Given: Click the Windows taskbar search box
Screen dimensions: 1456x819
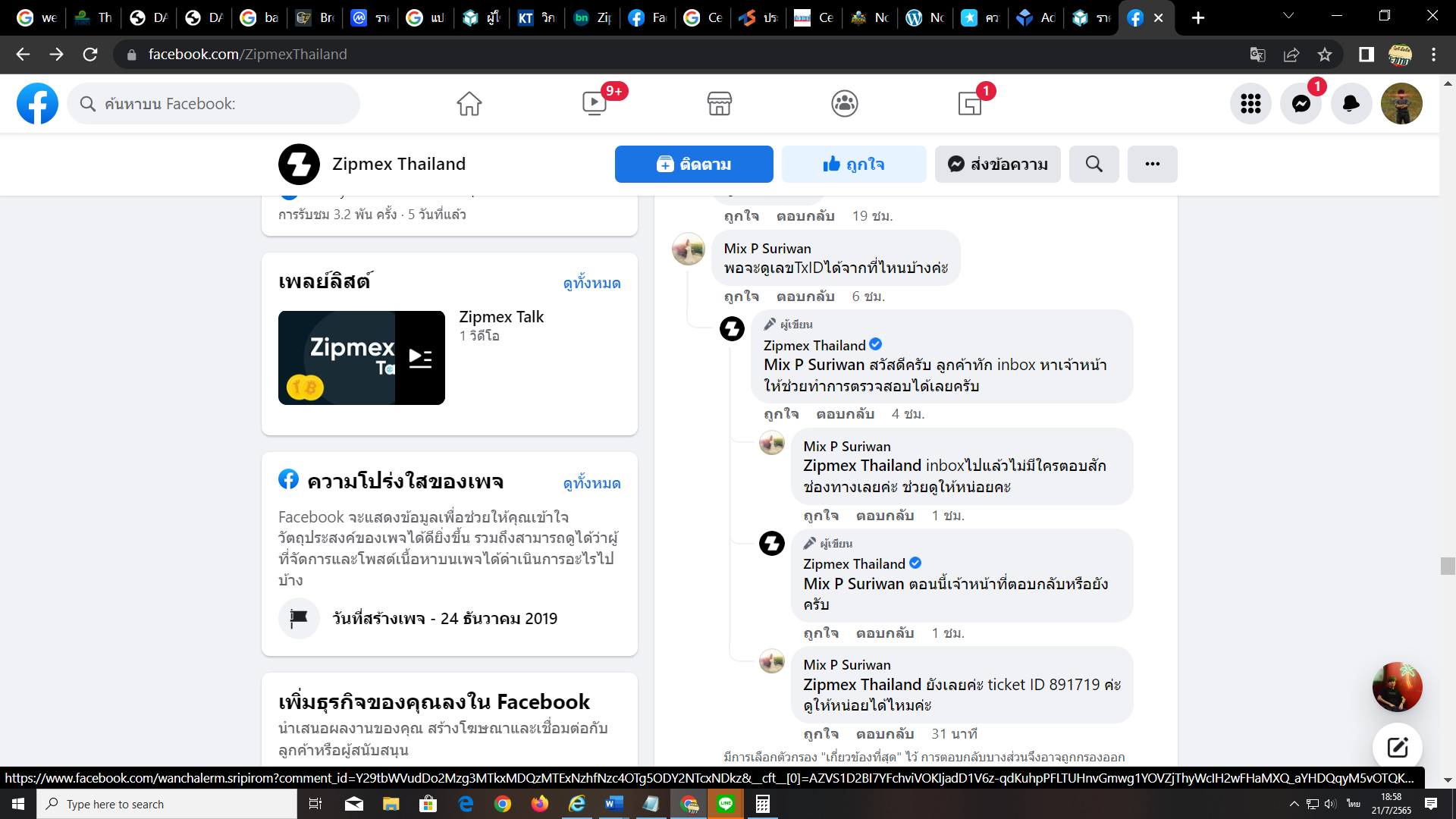Looking at the screenshot, I should click(167, 804).
